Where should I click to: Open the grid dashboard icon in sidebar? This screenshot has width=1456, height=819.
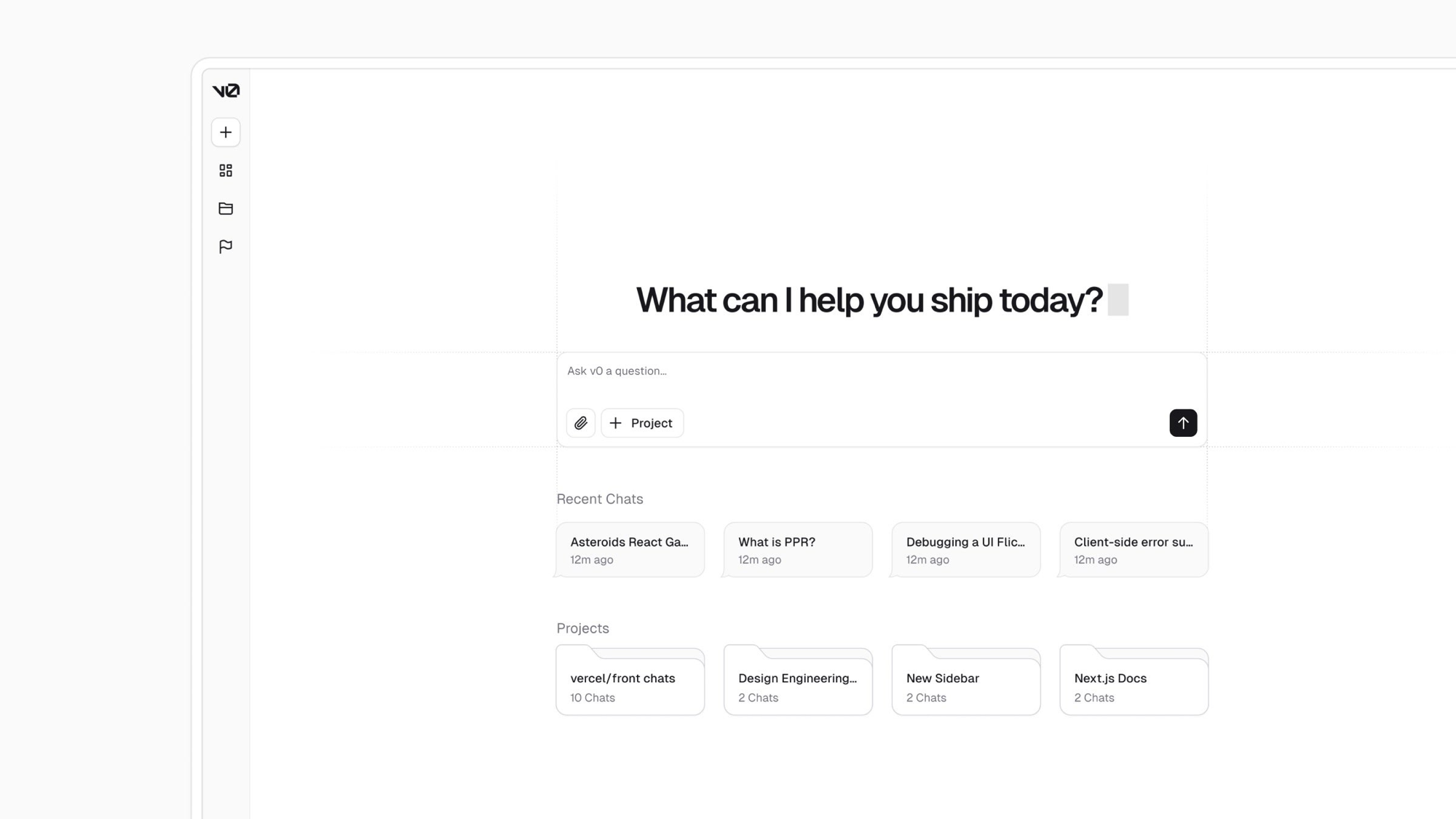pos(226,170)
